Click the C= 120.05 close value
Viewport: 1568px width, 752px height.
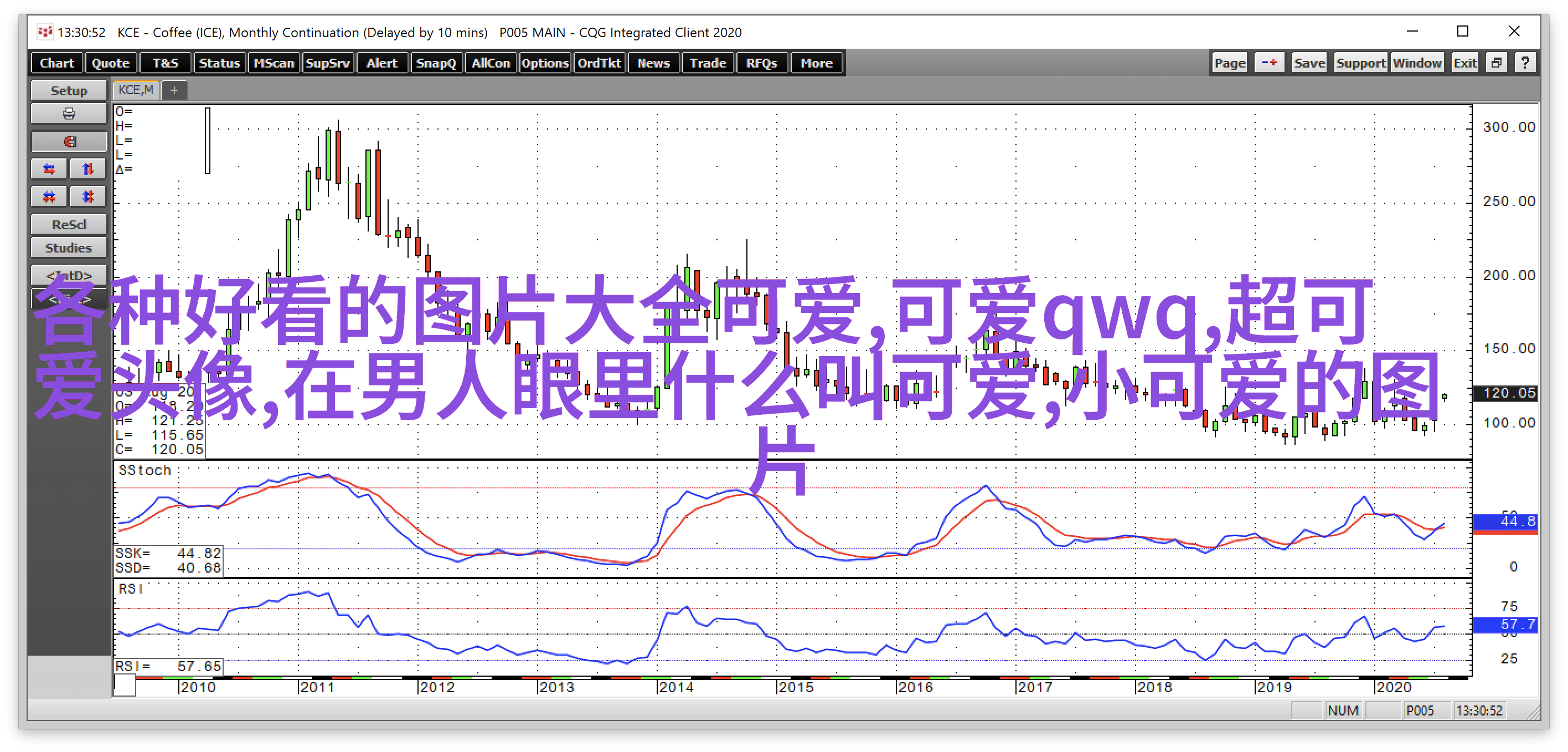(159, 450)
